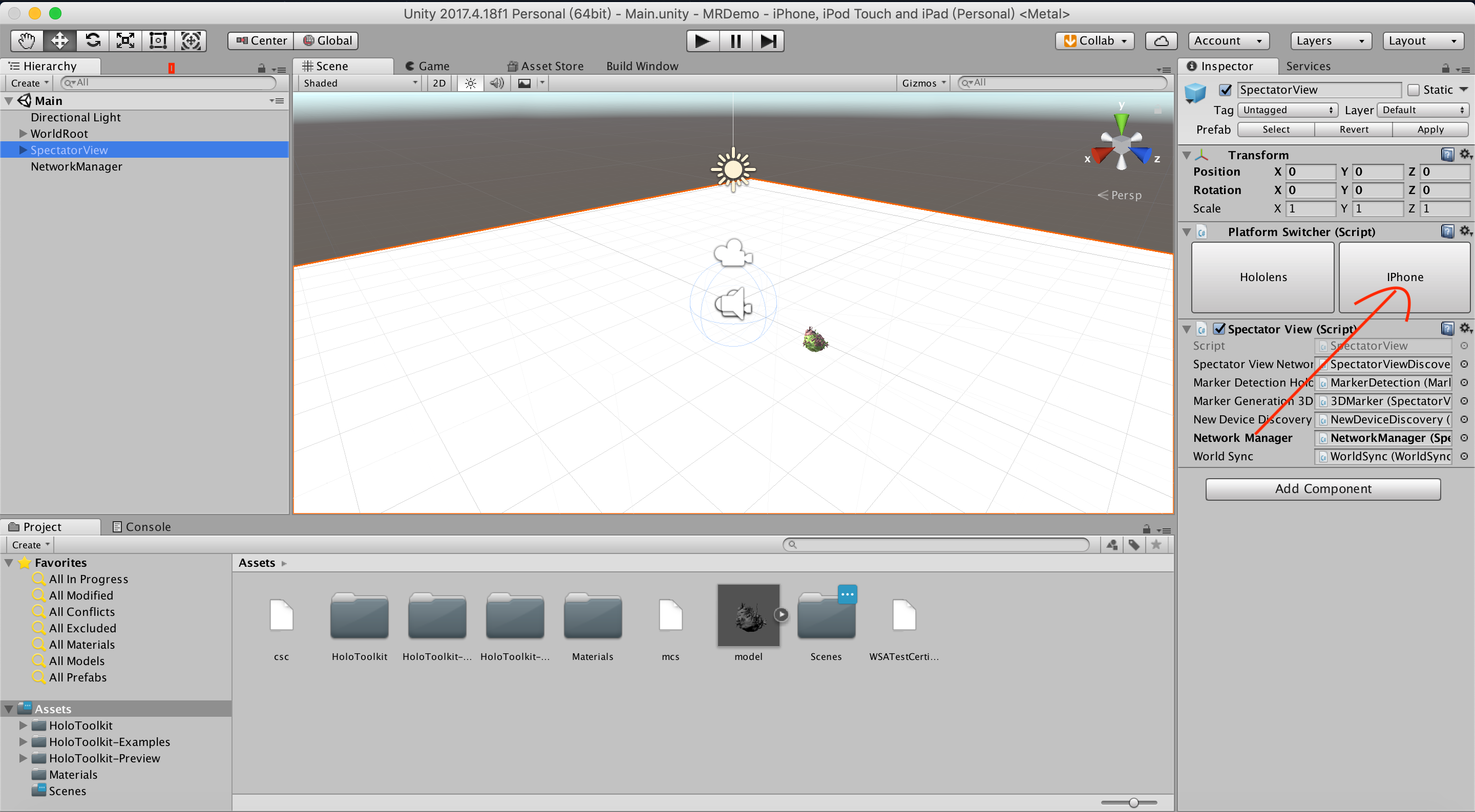This screenshot has width=1475, height=812.
Task: Open object picker for World Sync field
Action: [1464, 456]
